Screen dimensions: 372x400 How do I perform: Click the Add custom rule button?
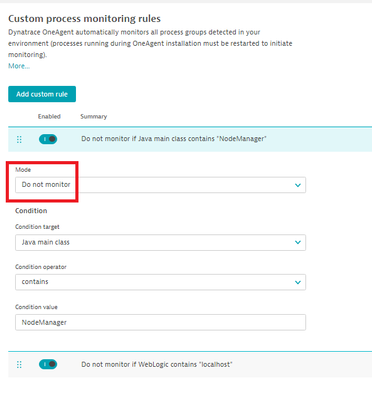click(42, 94)
